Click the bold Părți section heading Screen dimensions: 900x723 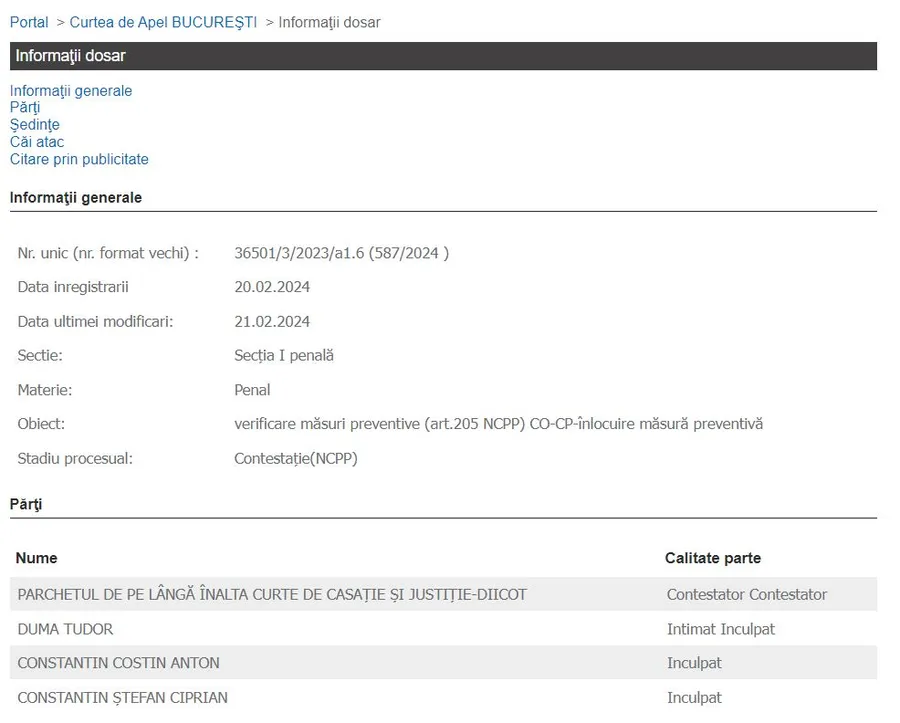click(26, 505)
